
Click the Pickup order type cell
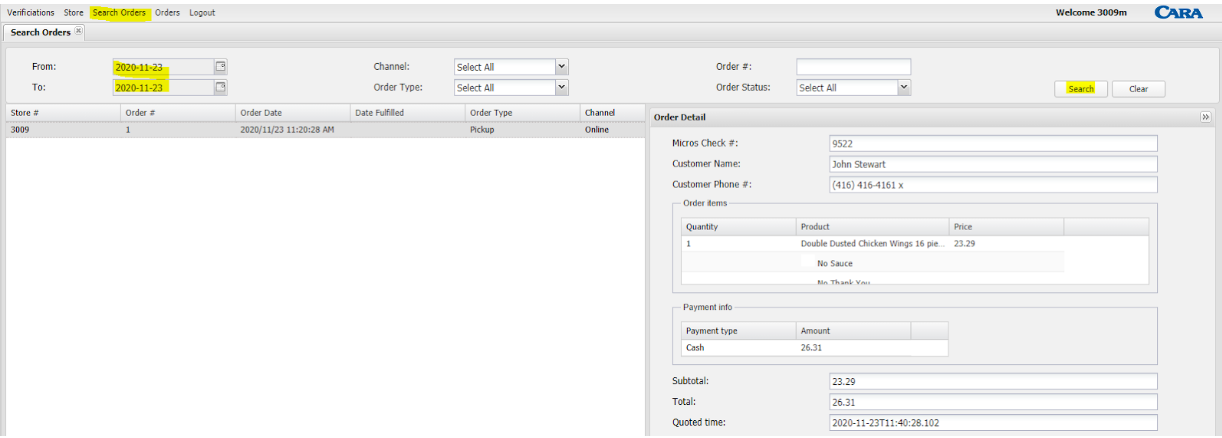522,130
